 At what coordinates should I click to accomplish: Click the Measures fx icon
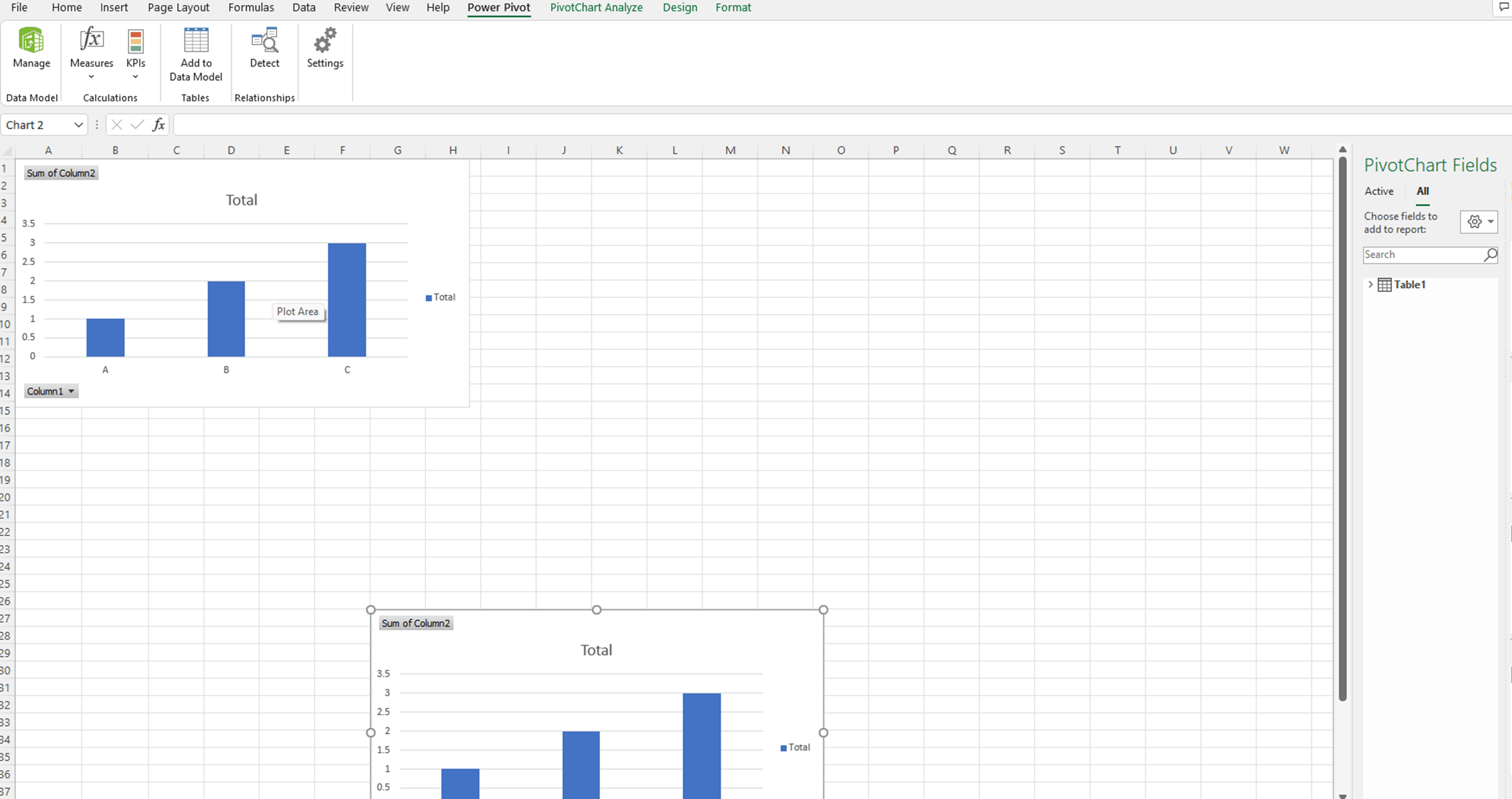[x=91, y=40]
